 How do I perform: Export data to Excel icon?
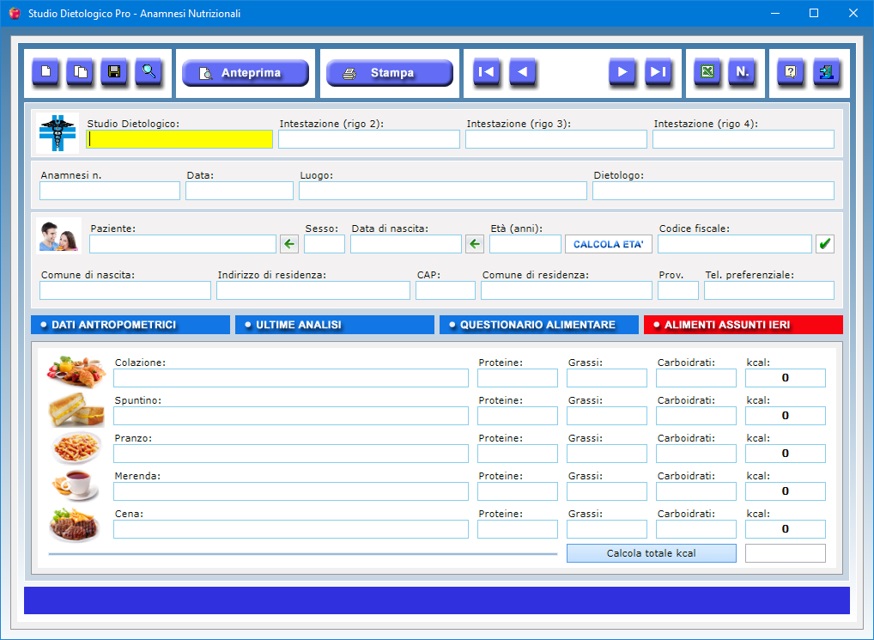pos(707,72)
